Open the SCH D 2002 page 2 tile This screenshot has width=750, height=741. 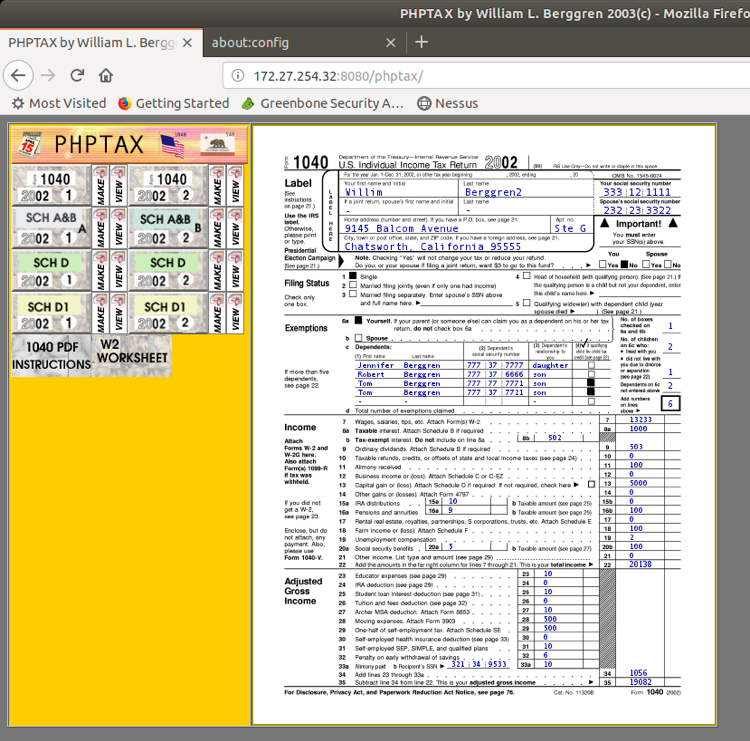(x=168, y=271)
